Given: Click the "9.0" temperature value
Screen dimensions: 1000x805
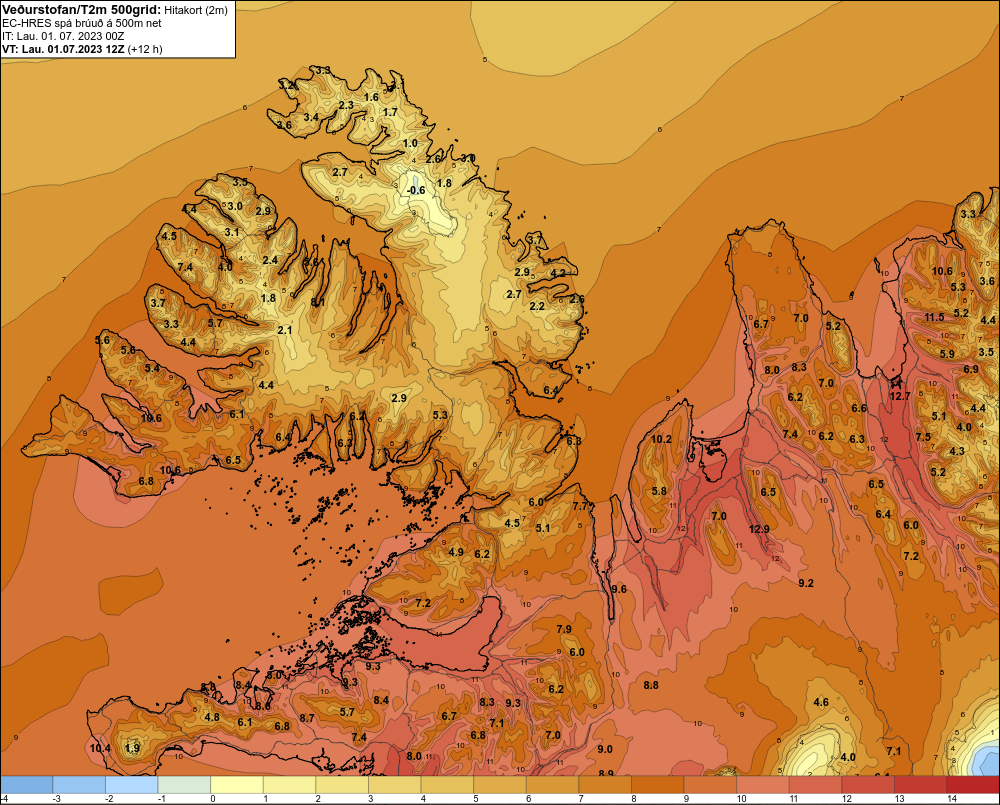Looking at the screenshot, I should [x=605, y=749].
